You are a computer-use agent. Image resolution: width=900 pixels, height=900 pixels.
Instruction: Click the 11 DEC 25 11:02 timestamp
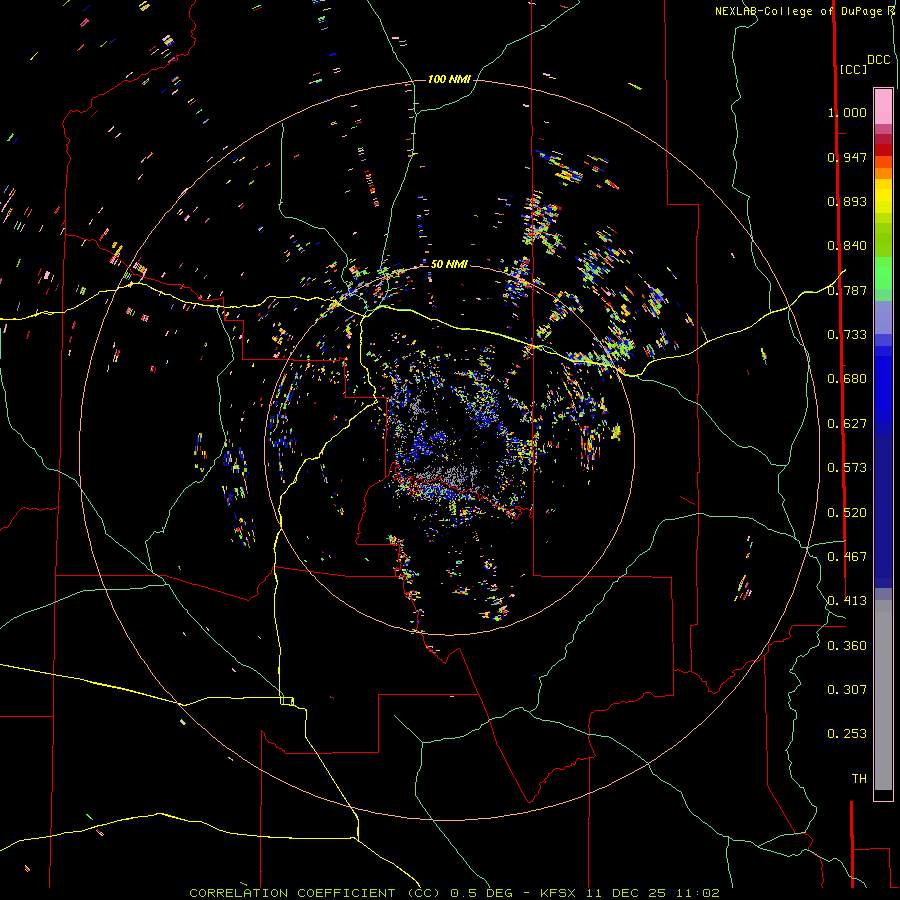(653, 893)
